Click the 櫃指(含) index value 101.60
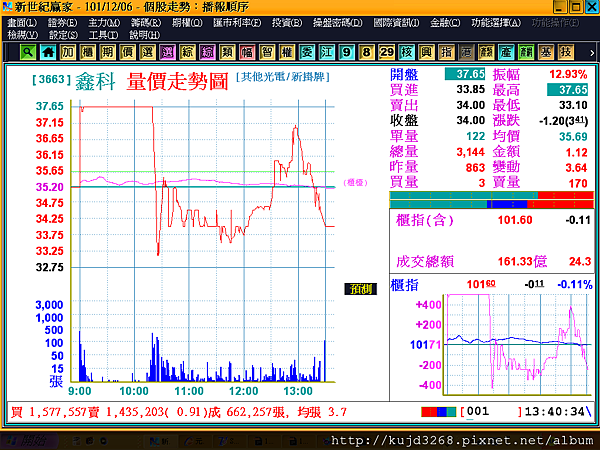 pos(515,220)
